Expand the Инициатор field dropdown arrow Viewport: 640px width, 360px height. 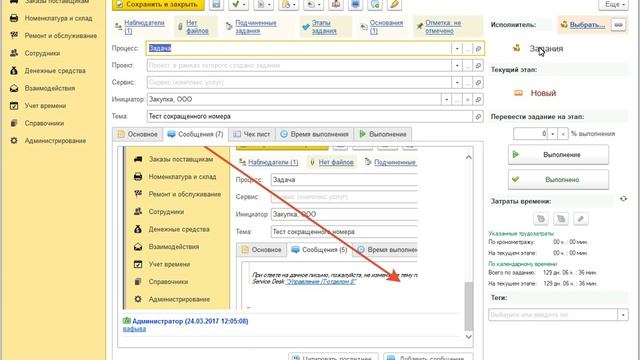[x=447, y=100]
